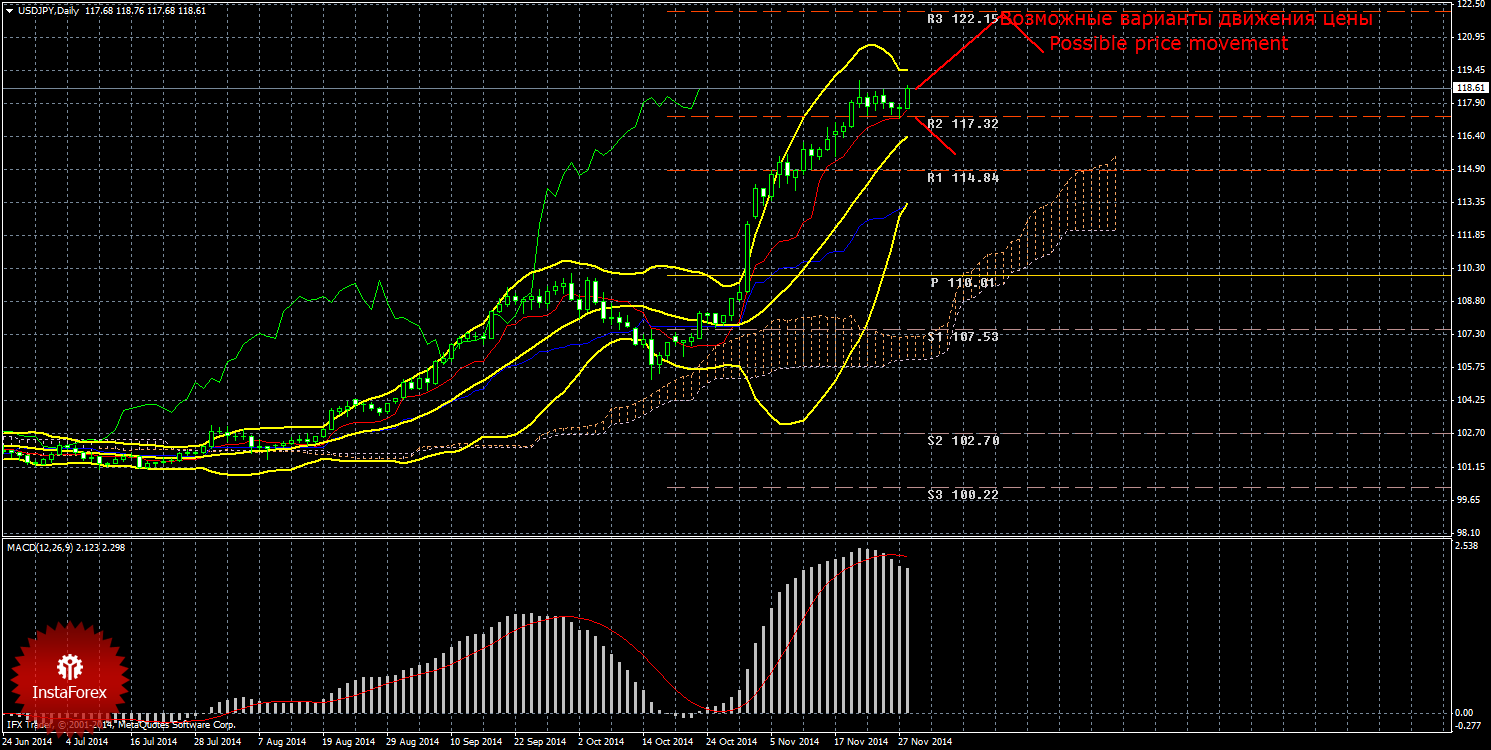Image resolution: width=1491 pixels, height=750 pixels.
Task: Click the InstaForex logo badge
Action: click(x=69, y=671)
